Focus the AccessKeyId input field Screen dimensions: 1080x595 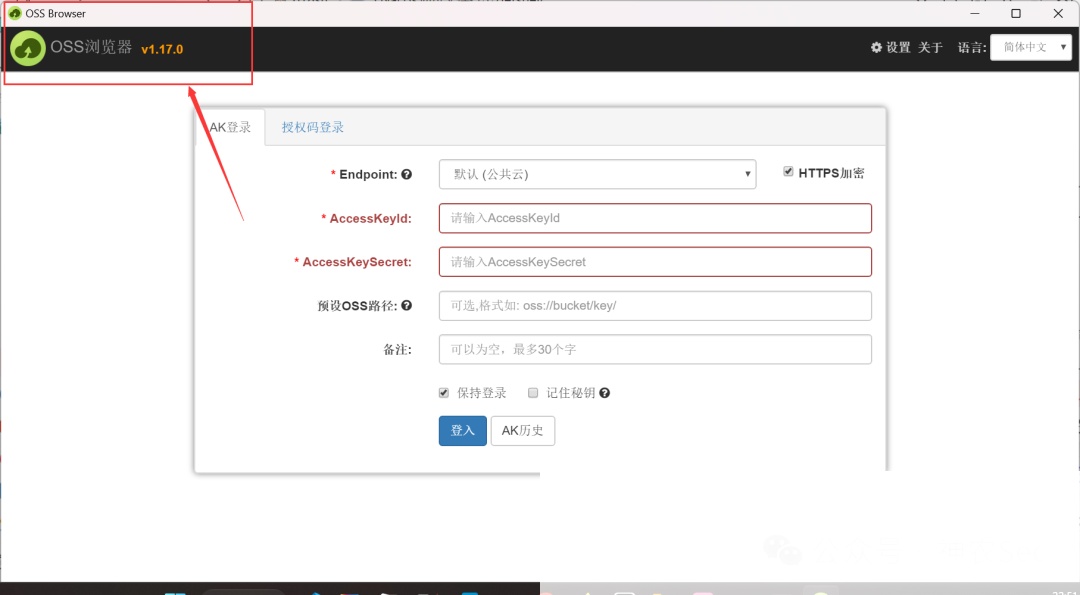click(x=655, y=218)
